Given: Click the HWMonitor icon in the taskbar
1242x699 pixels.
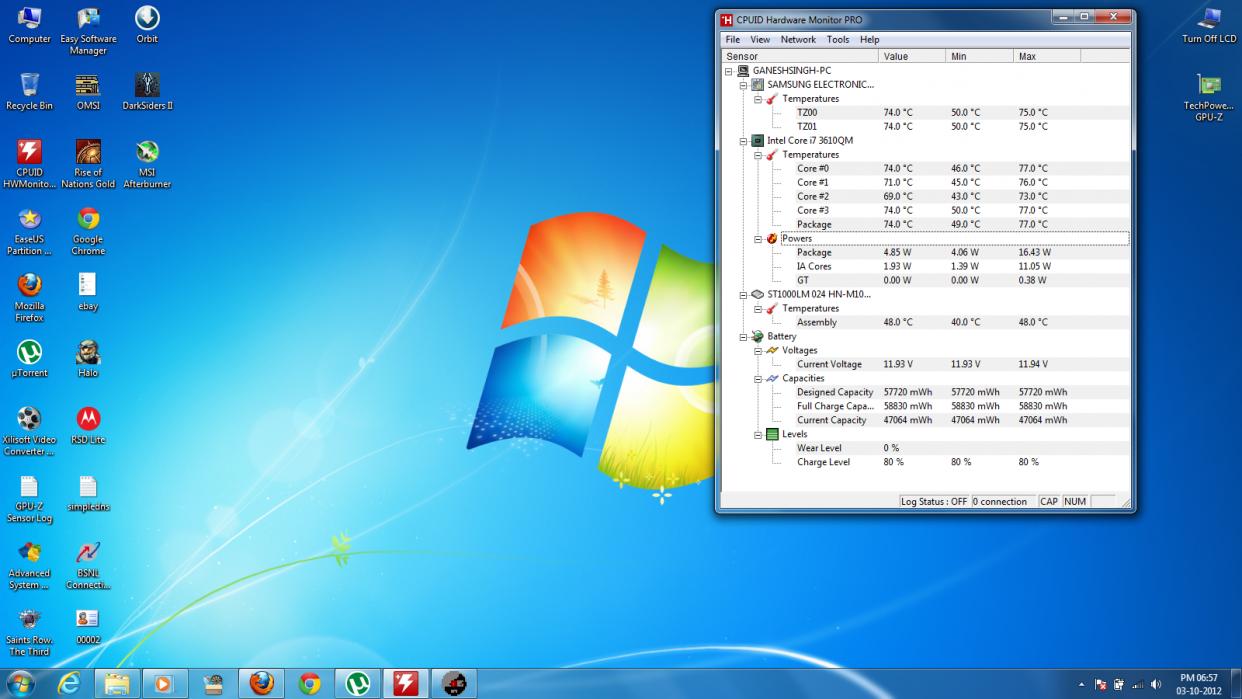Looking at the screenshot, I should pyautogui.click(x=405, y=683).
